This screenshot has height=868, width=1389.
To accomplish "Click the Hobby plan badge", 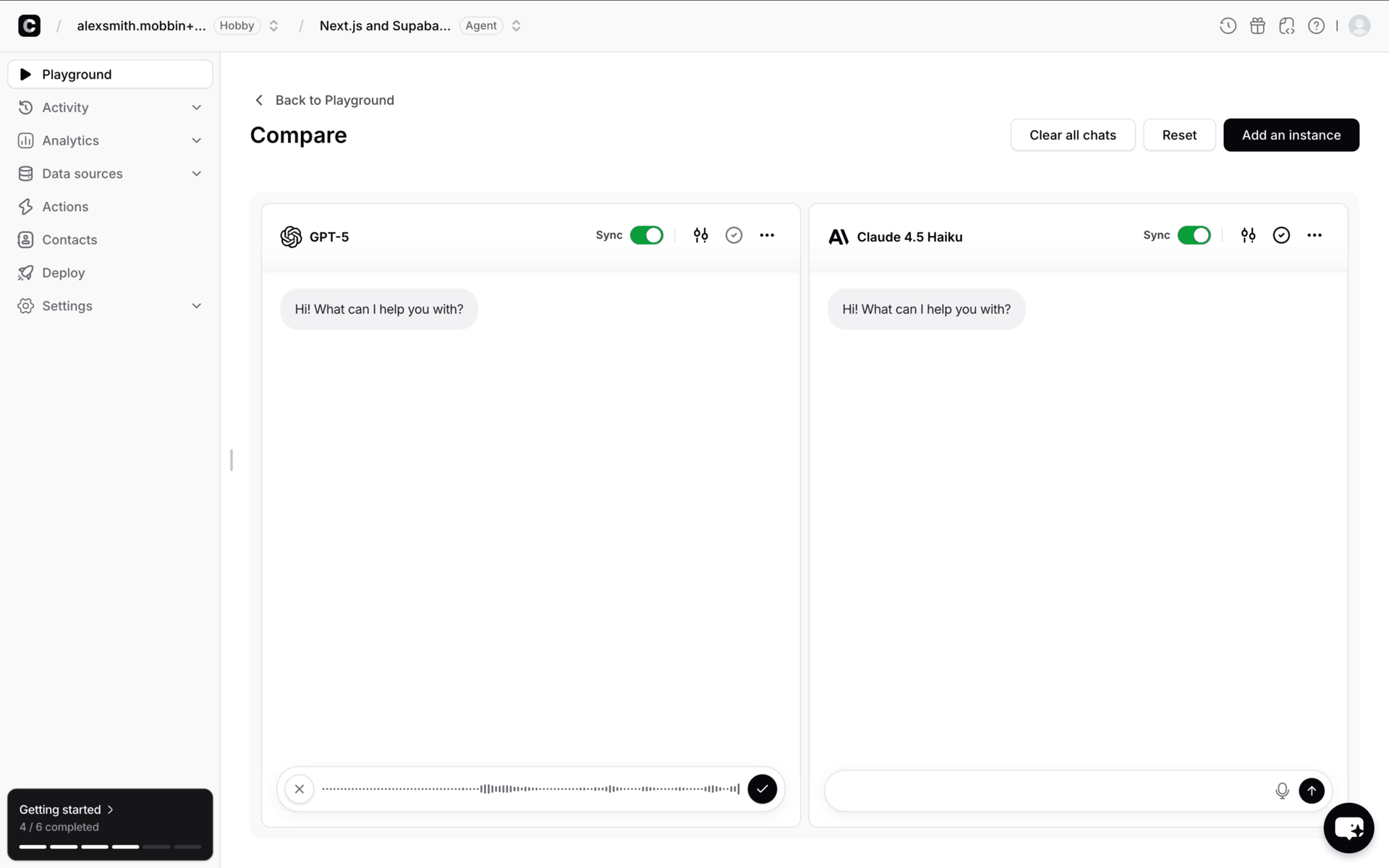I will coord(237,26).
